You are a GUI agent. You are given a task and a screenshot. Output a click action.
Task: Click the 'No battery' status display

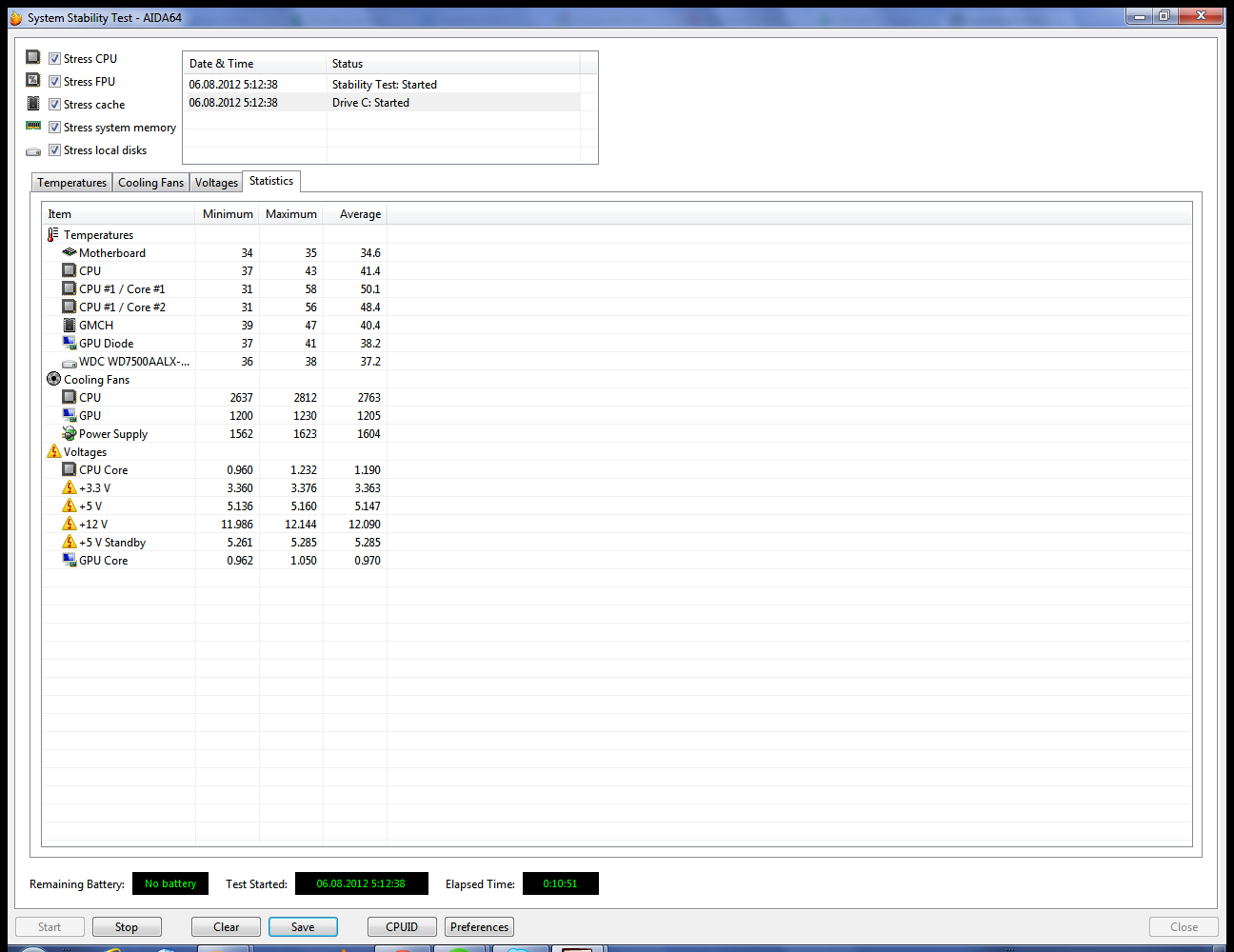[170, 883]
